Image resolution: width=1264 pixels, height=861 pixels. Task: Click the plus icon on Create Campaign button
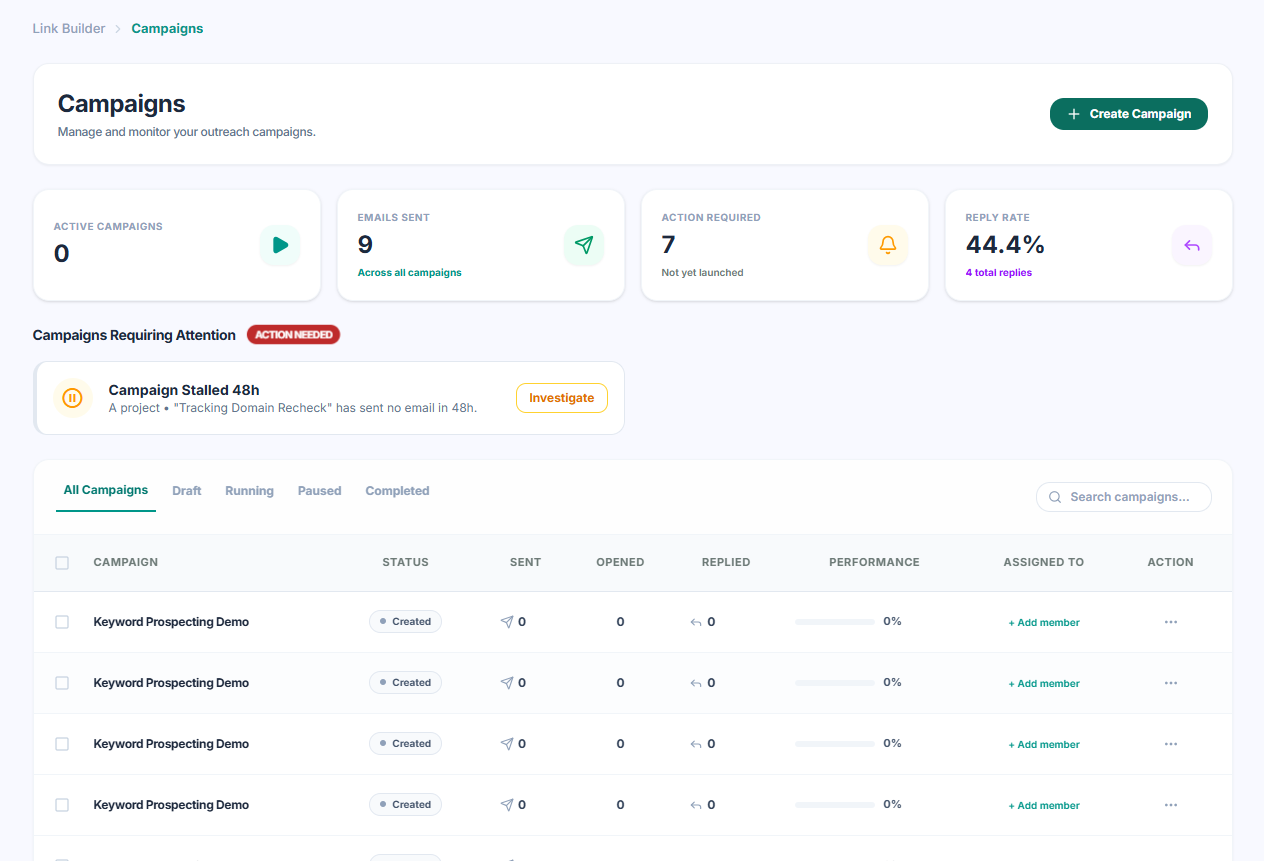[x=1074, y=114]
